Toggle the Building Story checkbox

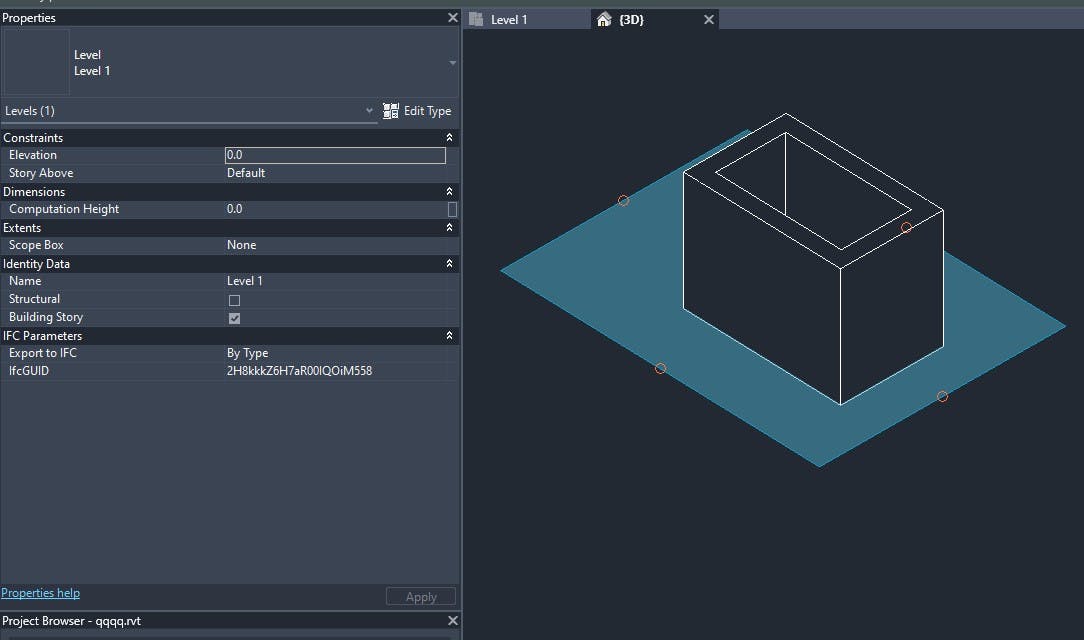click(x=235, y=318)
